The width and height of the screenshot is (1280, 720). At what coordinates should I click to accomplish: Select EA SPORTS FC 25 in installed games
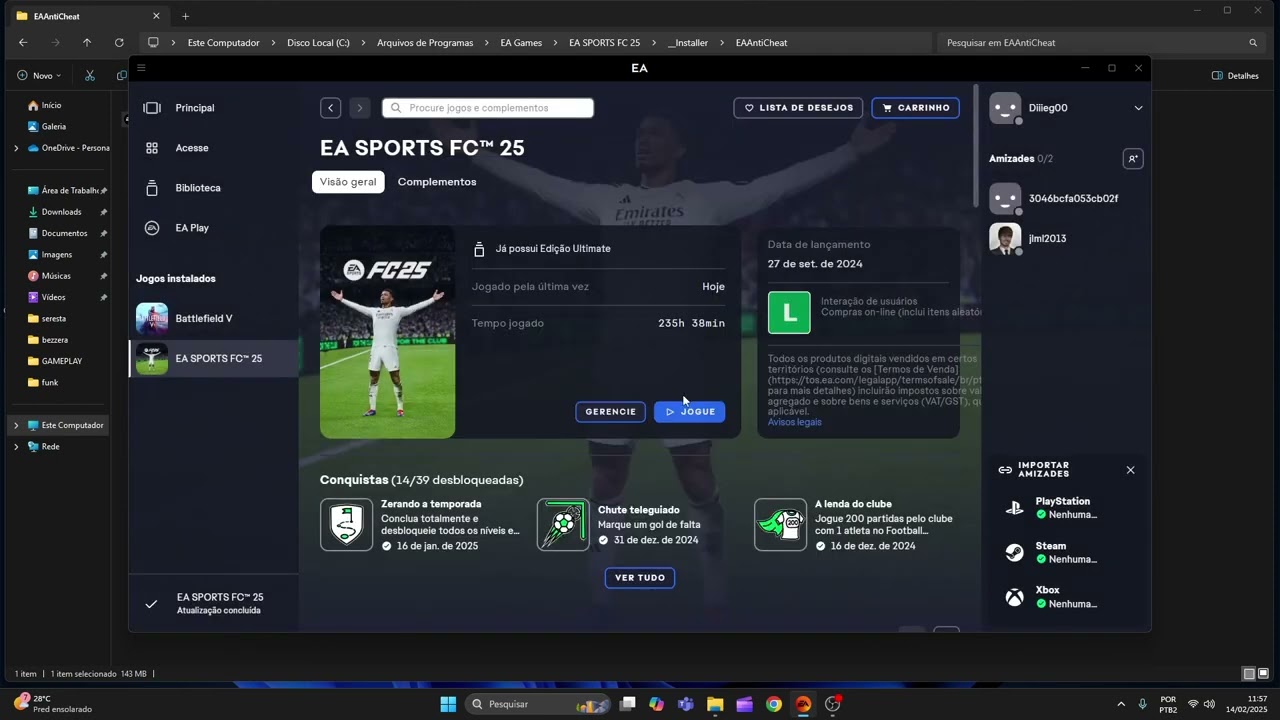[x=213, y=358]
